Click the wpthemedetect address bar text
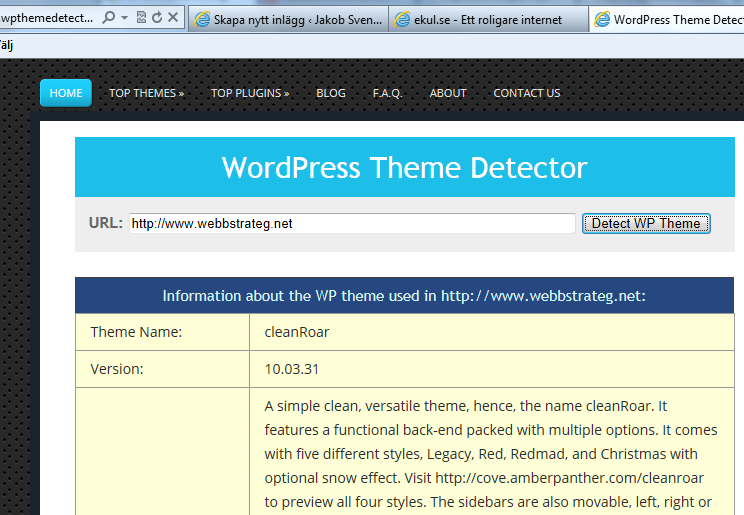 [46, 18]
